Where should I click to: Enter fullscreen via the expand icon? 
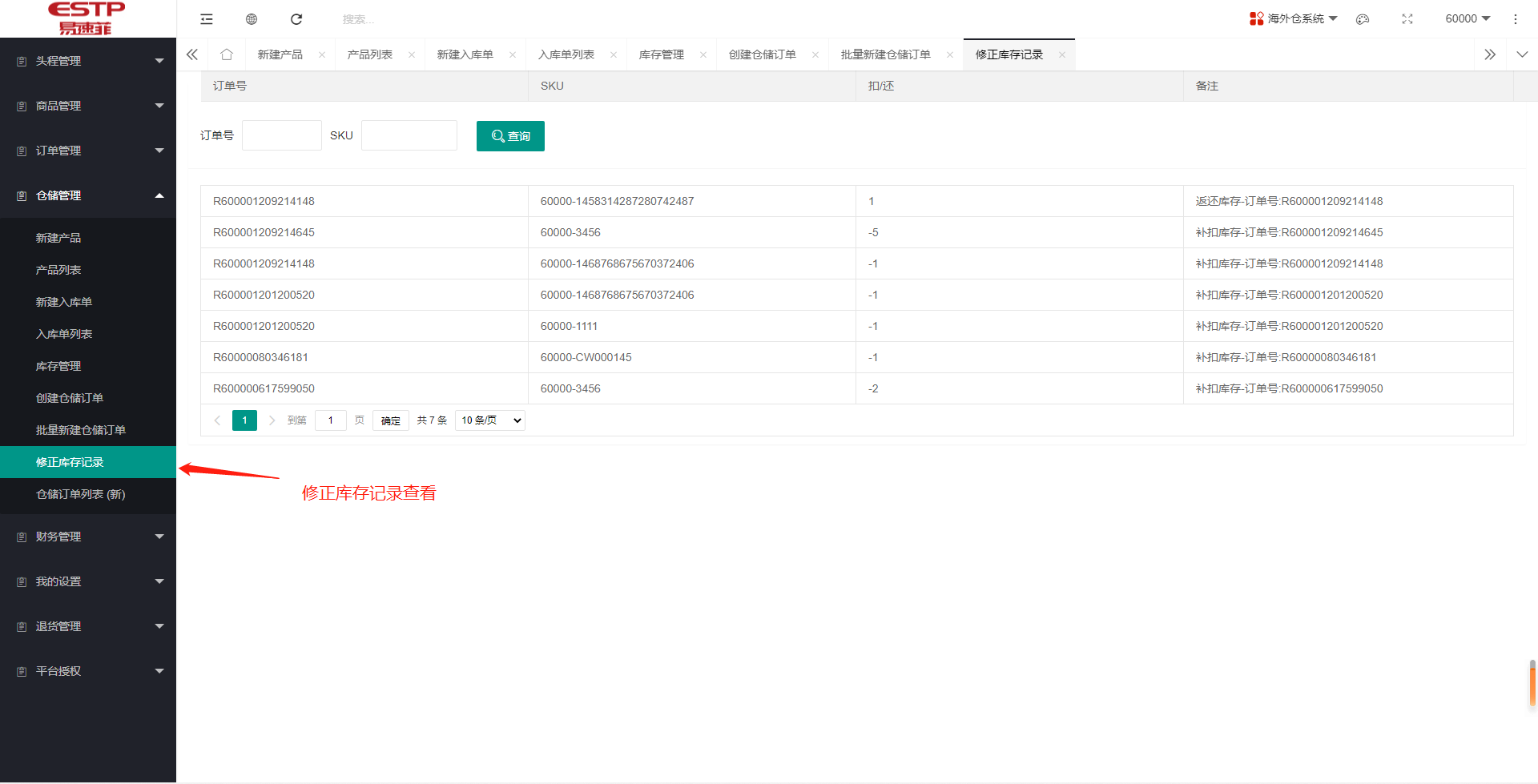(x=1407, y=18)
